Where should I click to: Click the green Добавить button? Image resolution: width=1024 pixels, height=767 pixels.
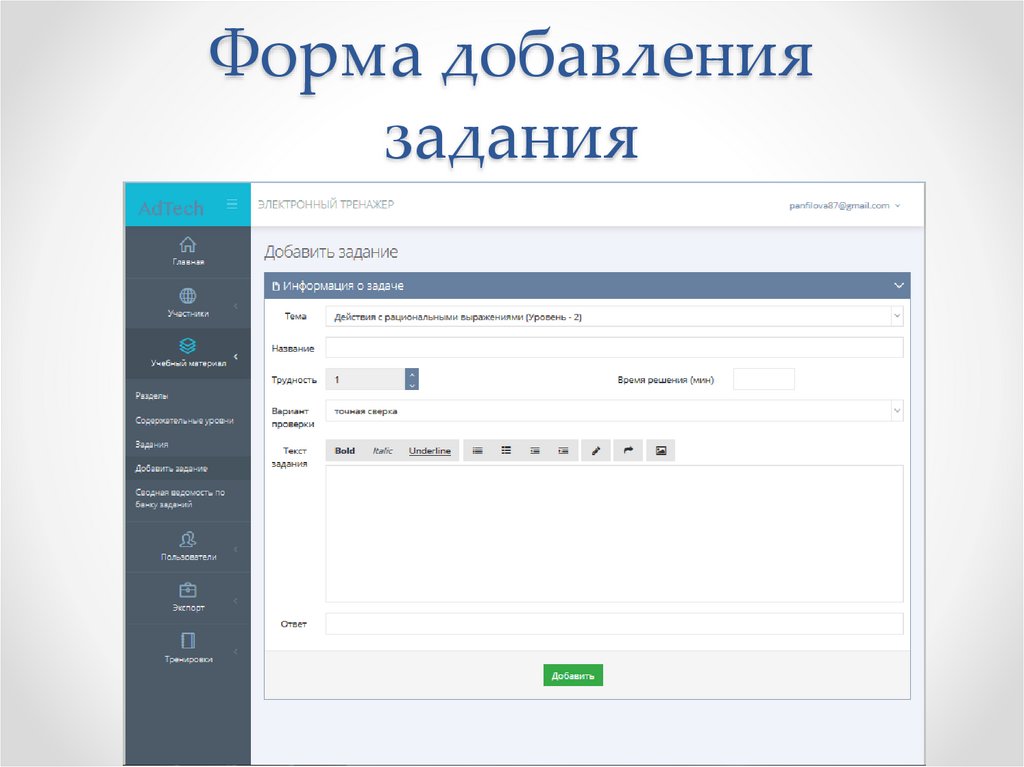click(x=573, y=675)
